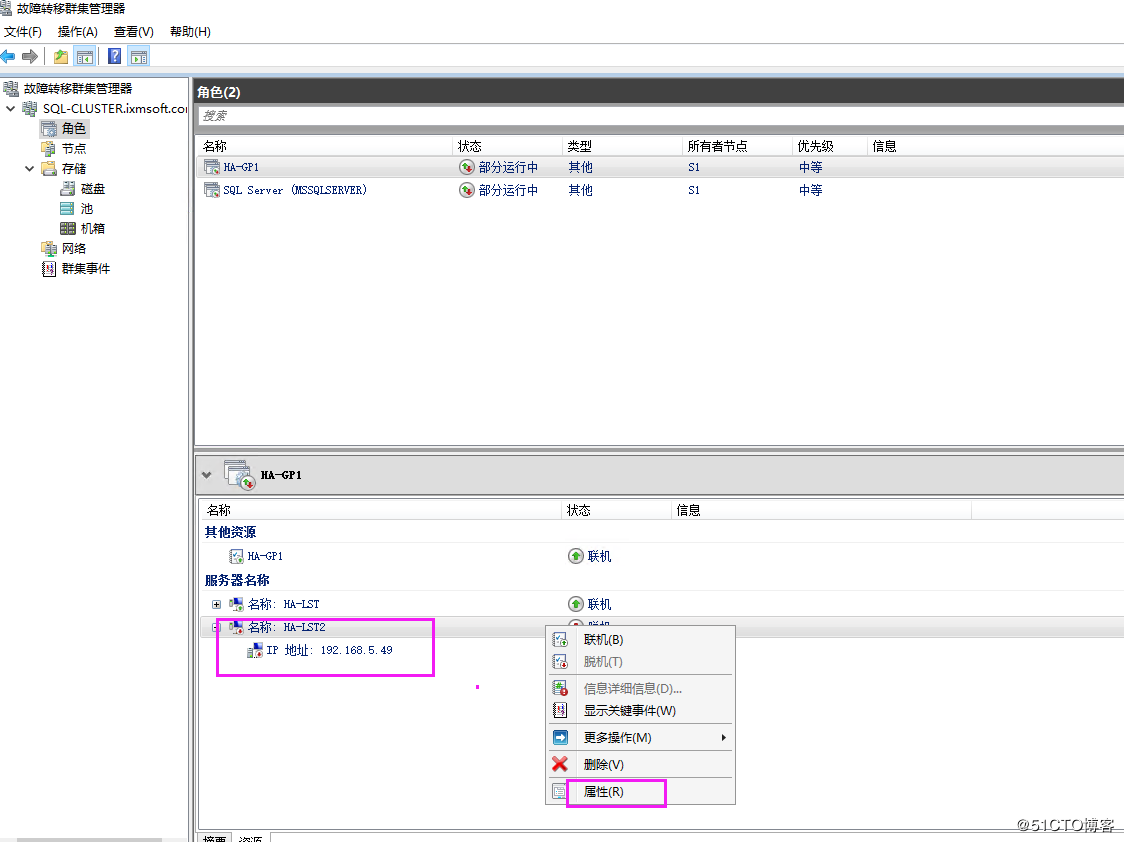Open the 查看(V) menu

tap(132, 31)
